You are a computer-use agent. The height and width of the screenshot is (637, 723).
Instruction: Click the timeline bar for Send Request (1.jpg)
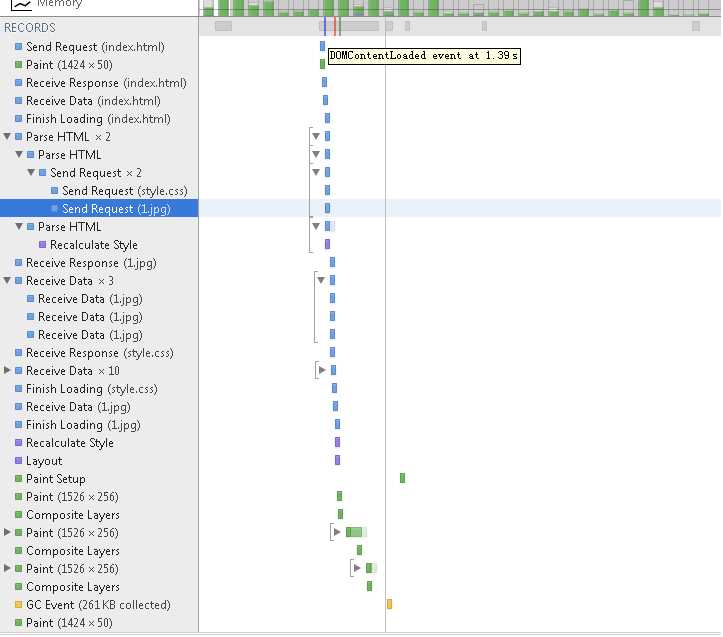tap(327, 208)
